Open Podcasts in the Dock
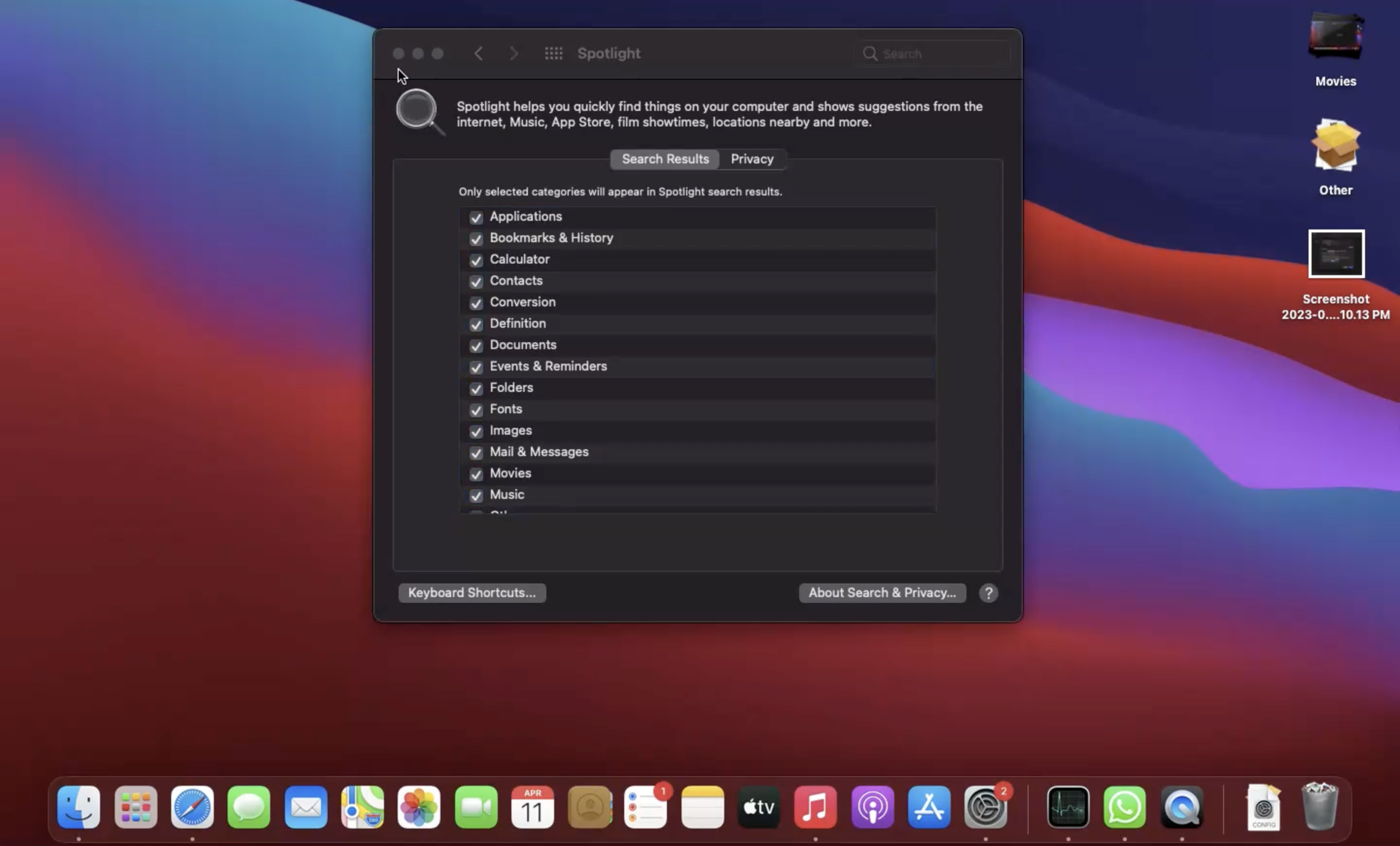This screenshot has height=846, width=1400. point(873,807)
